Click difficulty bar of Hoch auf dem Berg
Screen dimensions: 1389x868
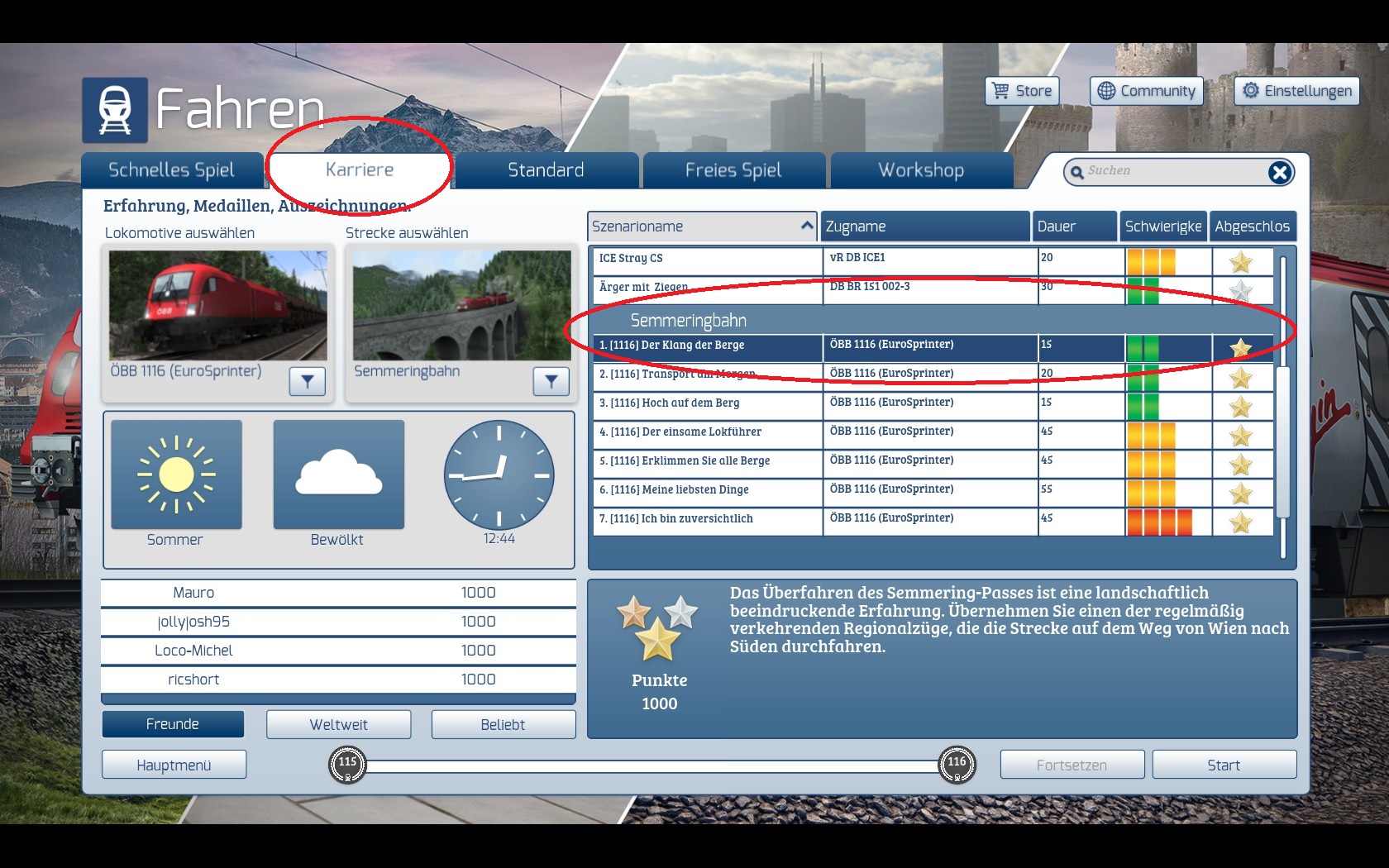pyautogui.click(x=1143, y=407)
